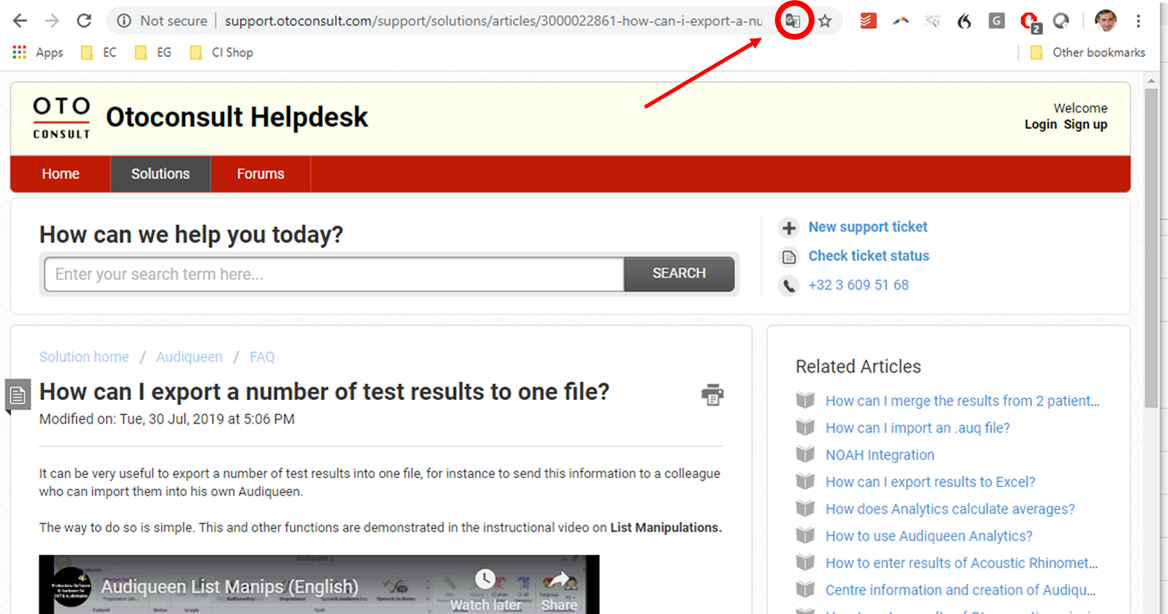Open the New support ticket link

pyautogui.click(x=868, y=227)
